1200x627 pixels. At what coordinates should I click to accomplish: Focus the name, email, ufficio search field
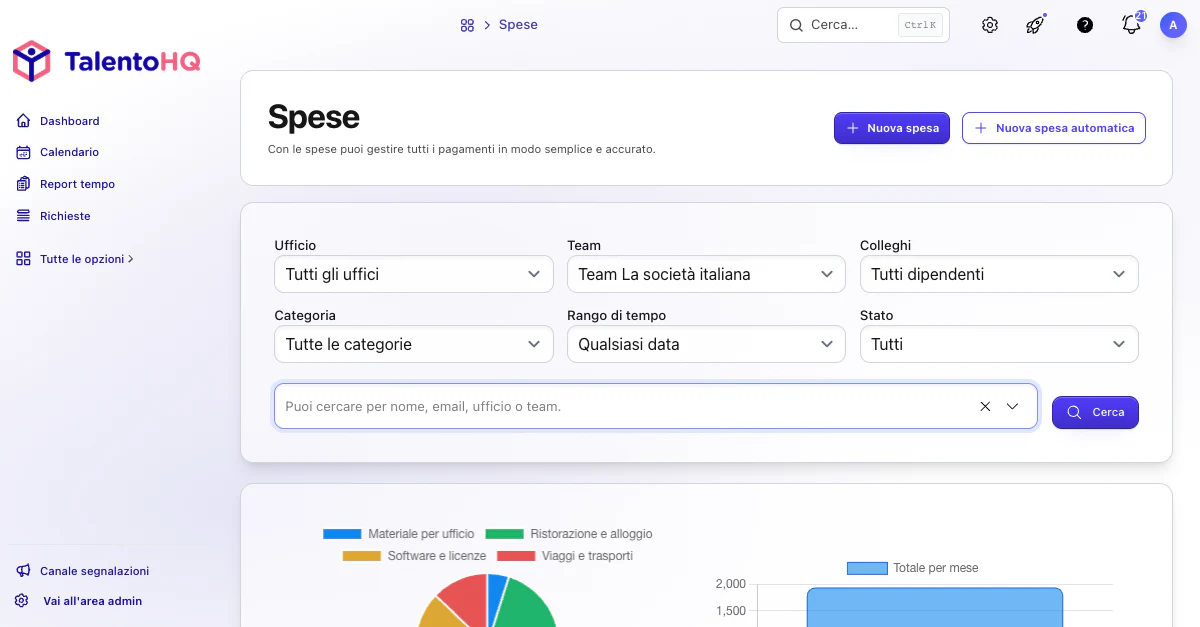(x=655, y=406)
